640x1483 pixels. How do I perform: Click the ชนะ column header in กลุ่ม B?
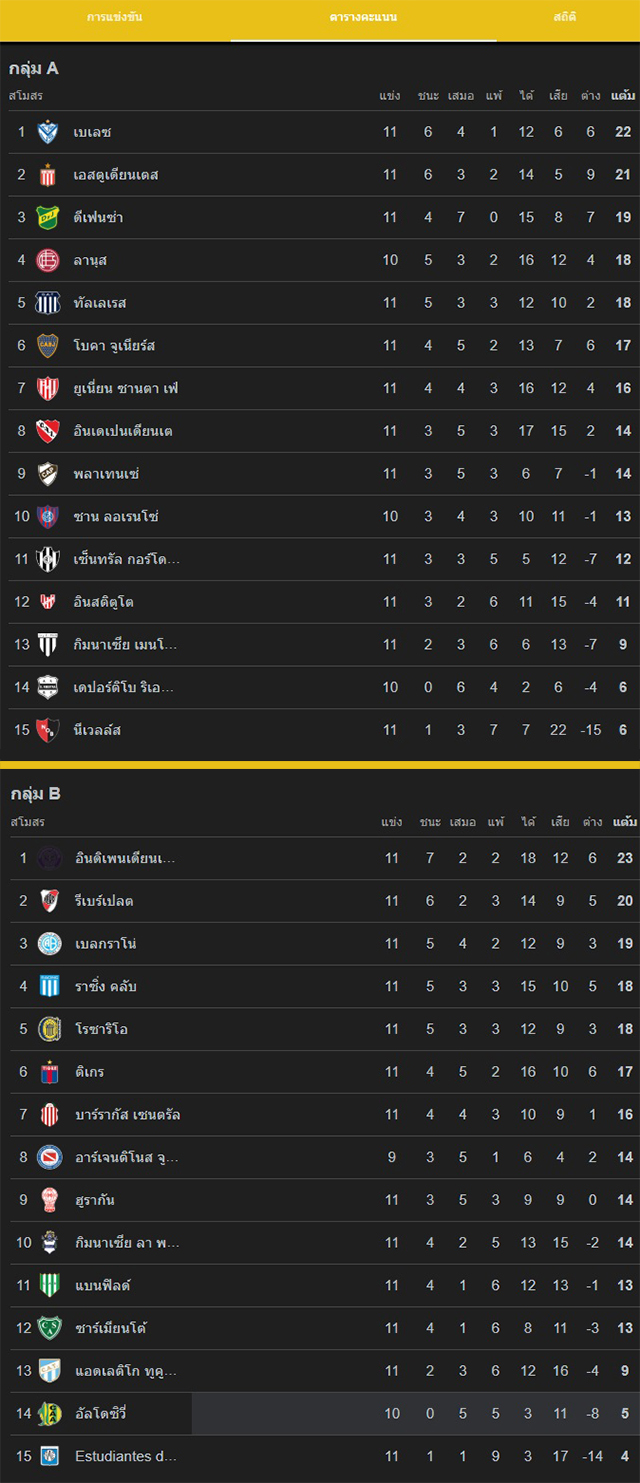[x=430, y=822]
